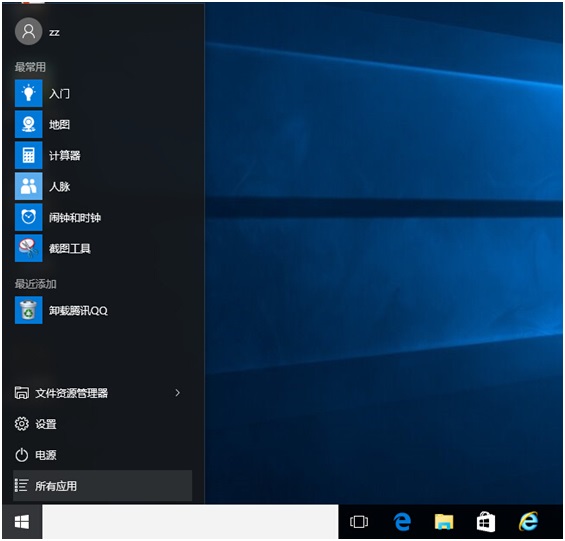Screen dimensions: 565x541
Task: Select the 卸载腾讯QQ recycle bin icon
Action: pyautogui.click(x=28, y=310)
